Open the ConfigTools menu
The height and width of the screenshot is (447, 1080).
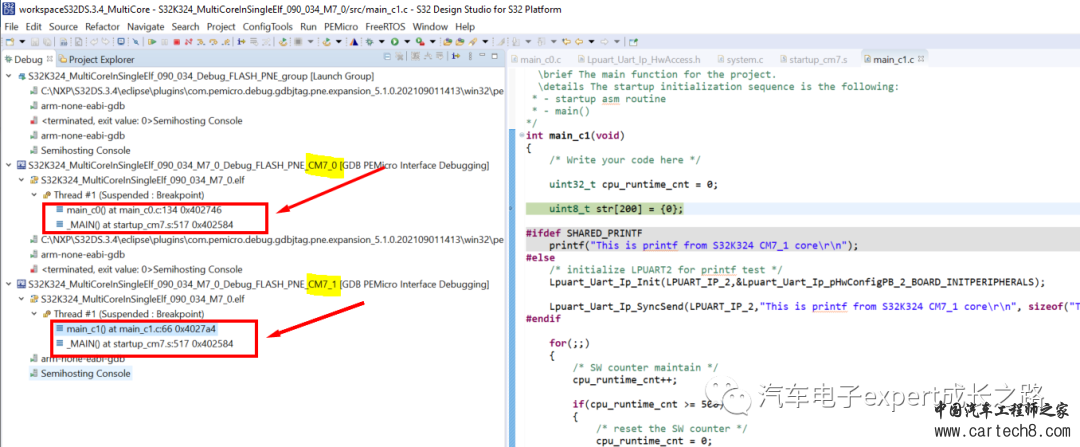[x=269, y=26]
